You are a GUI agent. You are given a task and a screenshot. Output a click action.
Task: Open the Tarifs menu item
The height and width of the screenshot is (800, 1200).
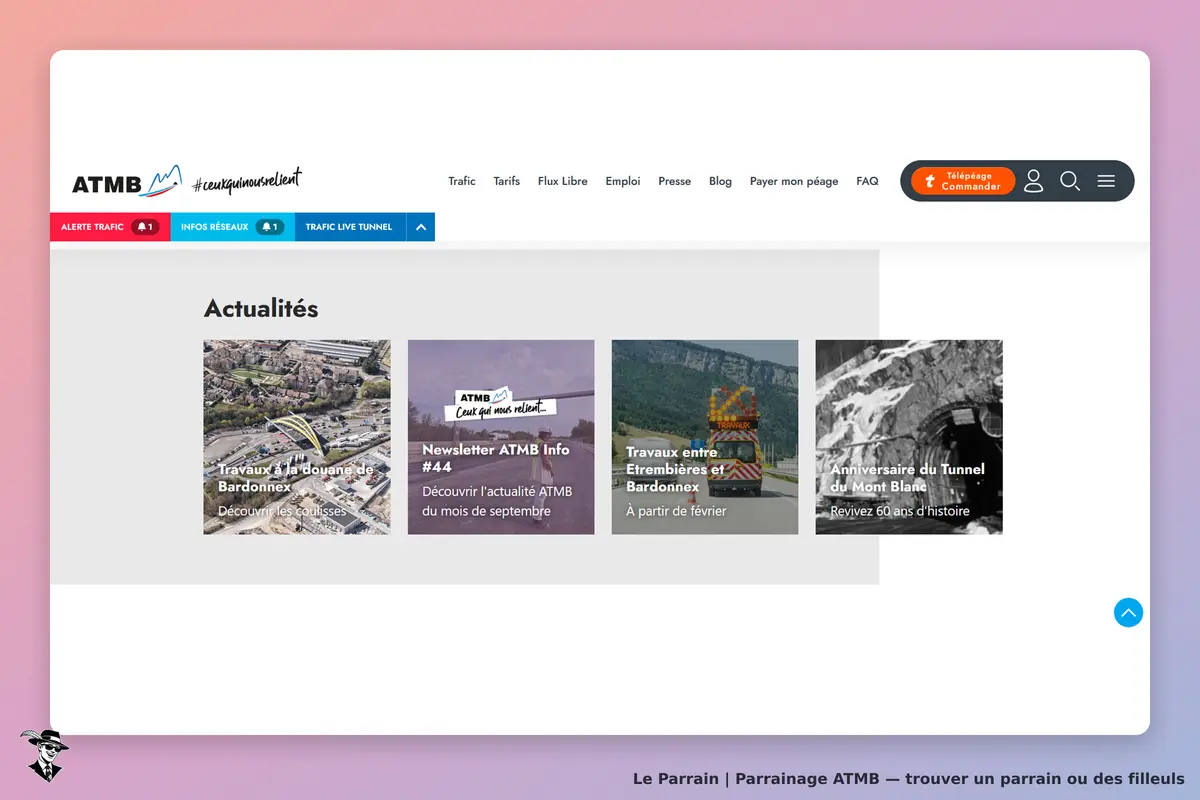[x=507, y=181]
